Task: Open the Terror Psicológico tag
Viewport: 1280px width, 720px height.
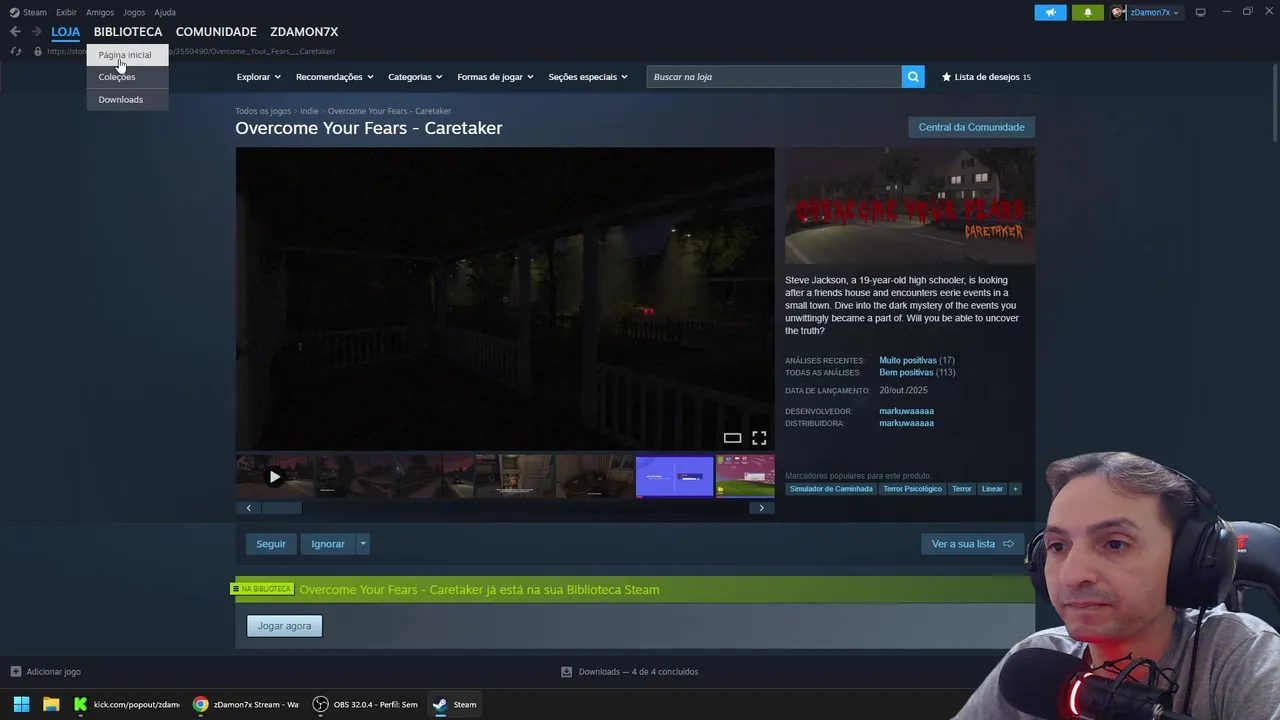Action: click(x=912, y=489)
